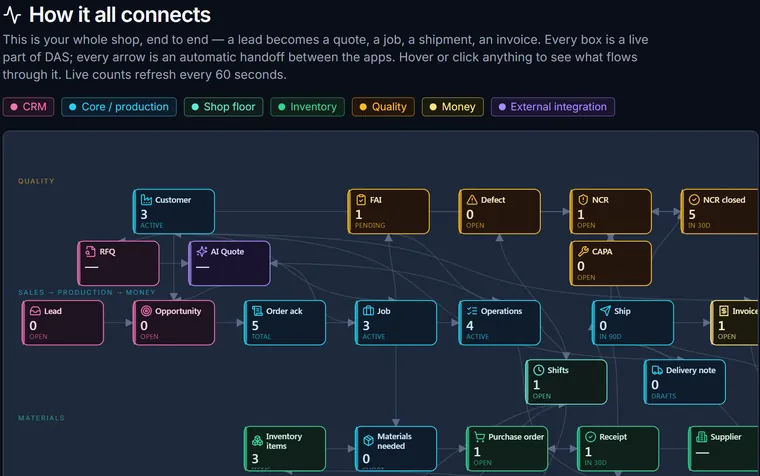Click the Invoice receipt icon
Image resolution: width=760 pixels, height=476 pixels.
coord(724,311)
